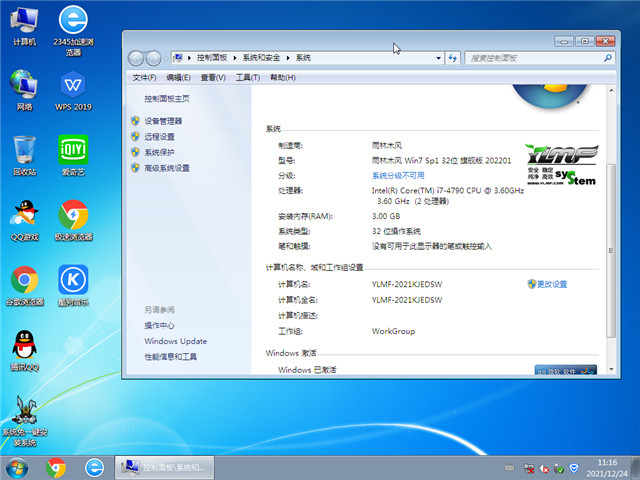Open the 编辑(E) menu
This screenshot has width=640, height=480.
coord(178,78)
